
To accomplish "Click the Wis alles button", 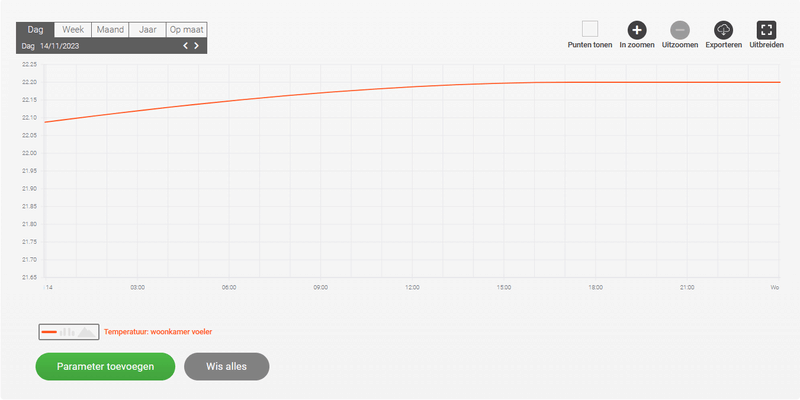I will coord(227,366).
